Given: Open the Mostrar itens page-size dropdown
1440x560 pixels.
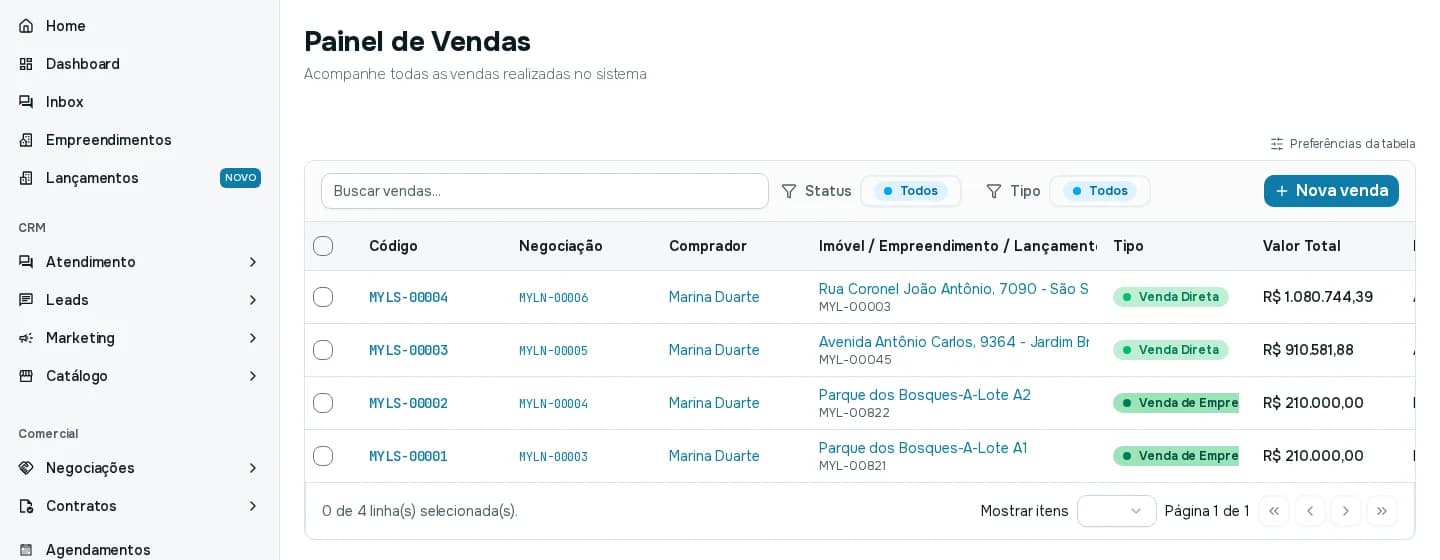Looking at the screenshot, I should (x=1117, y=511).
